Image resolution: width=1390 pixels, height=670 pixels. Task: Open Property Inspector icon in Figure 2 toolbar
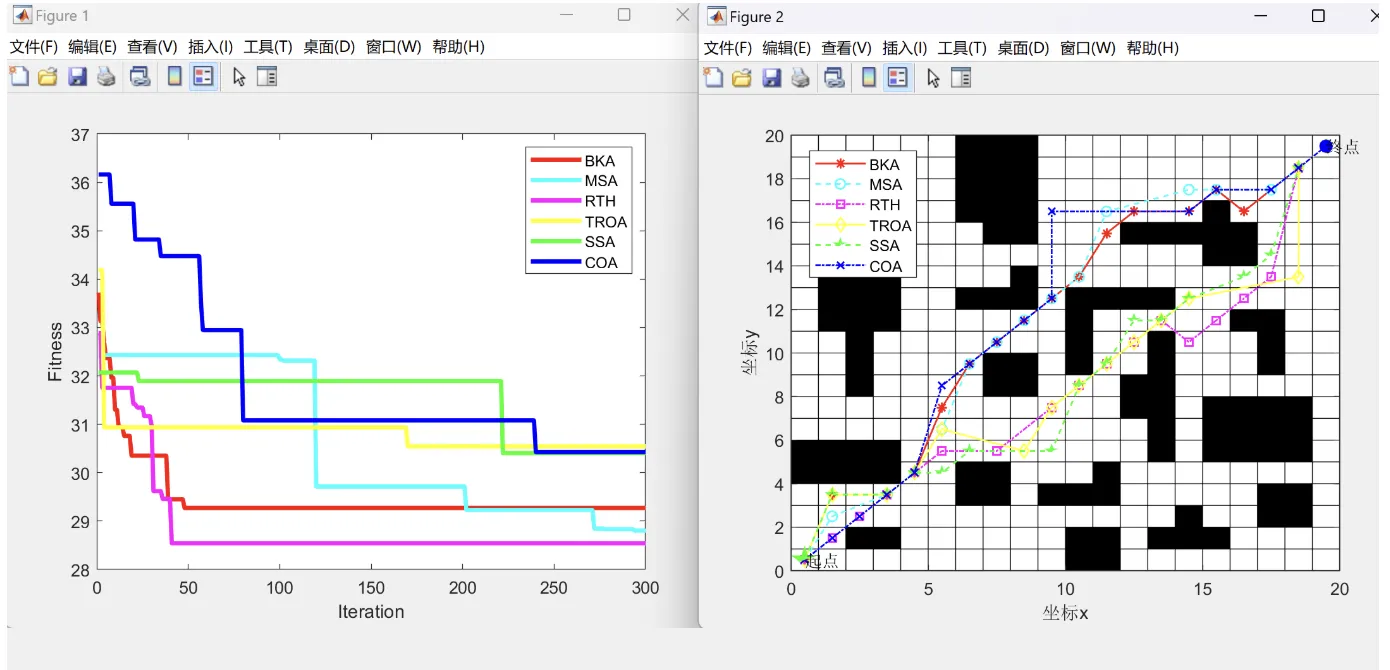960,77
